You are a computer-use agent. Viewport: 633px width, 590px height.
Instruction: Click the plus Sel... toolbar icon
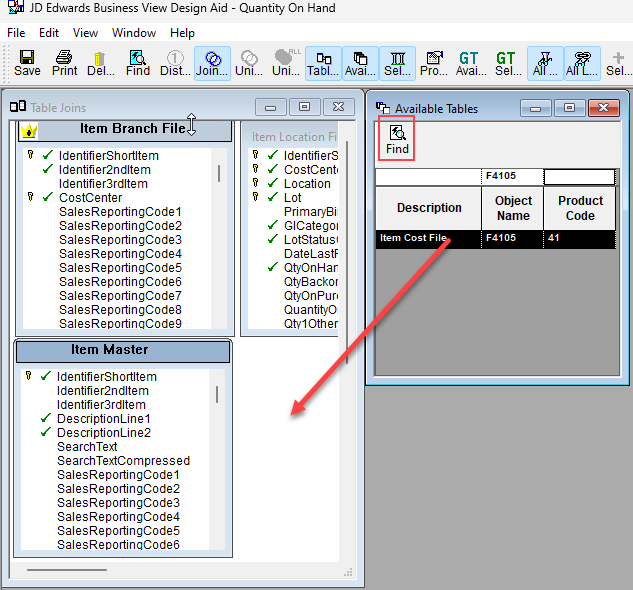pyautogui.click(x=618, y=63)
